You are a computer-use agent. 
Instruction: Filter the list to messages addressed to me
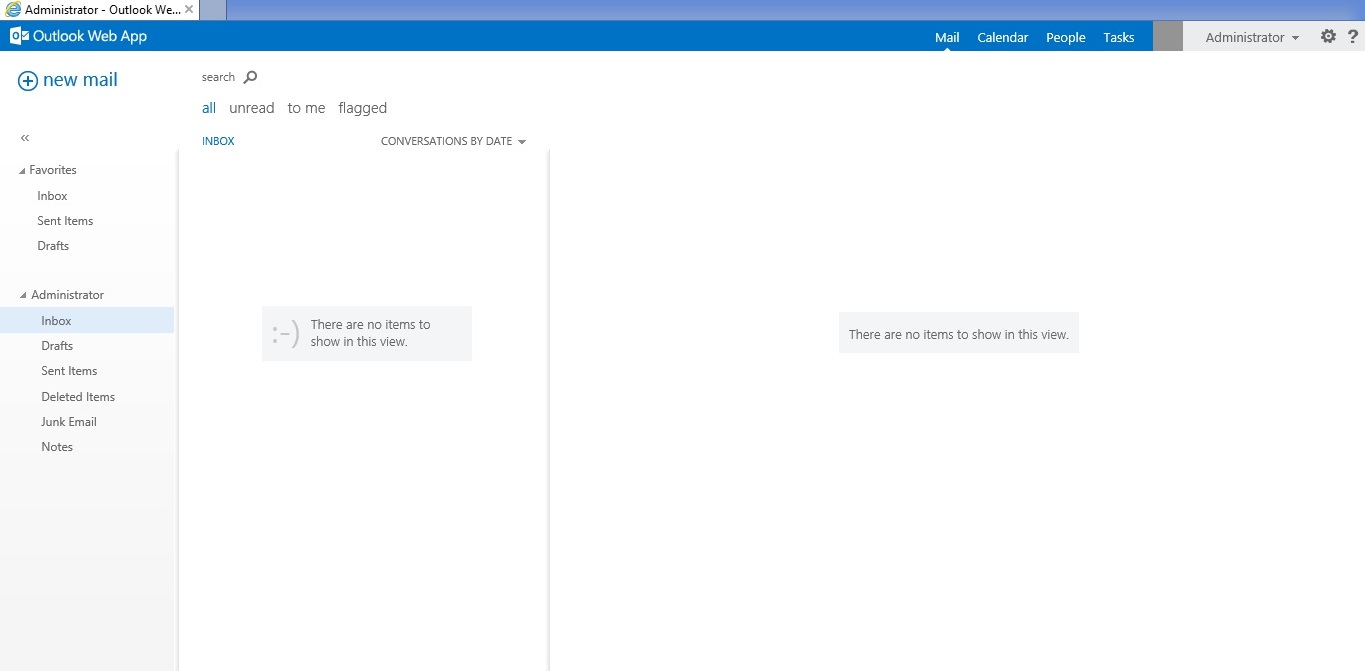click(305, 108)
